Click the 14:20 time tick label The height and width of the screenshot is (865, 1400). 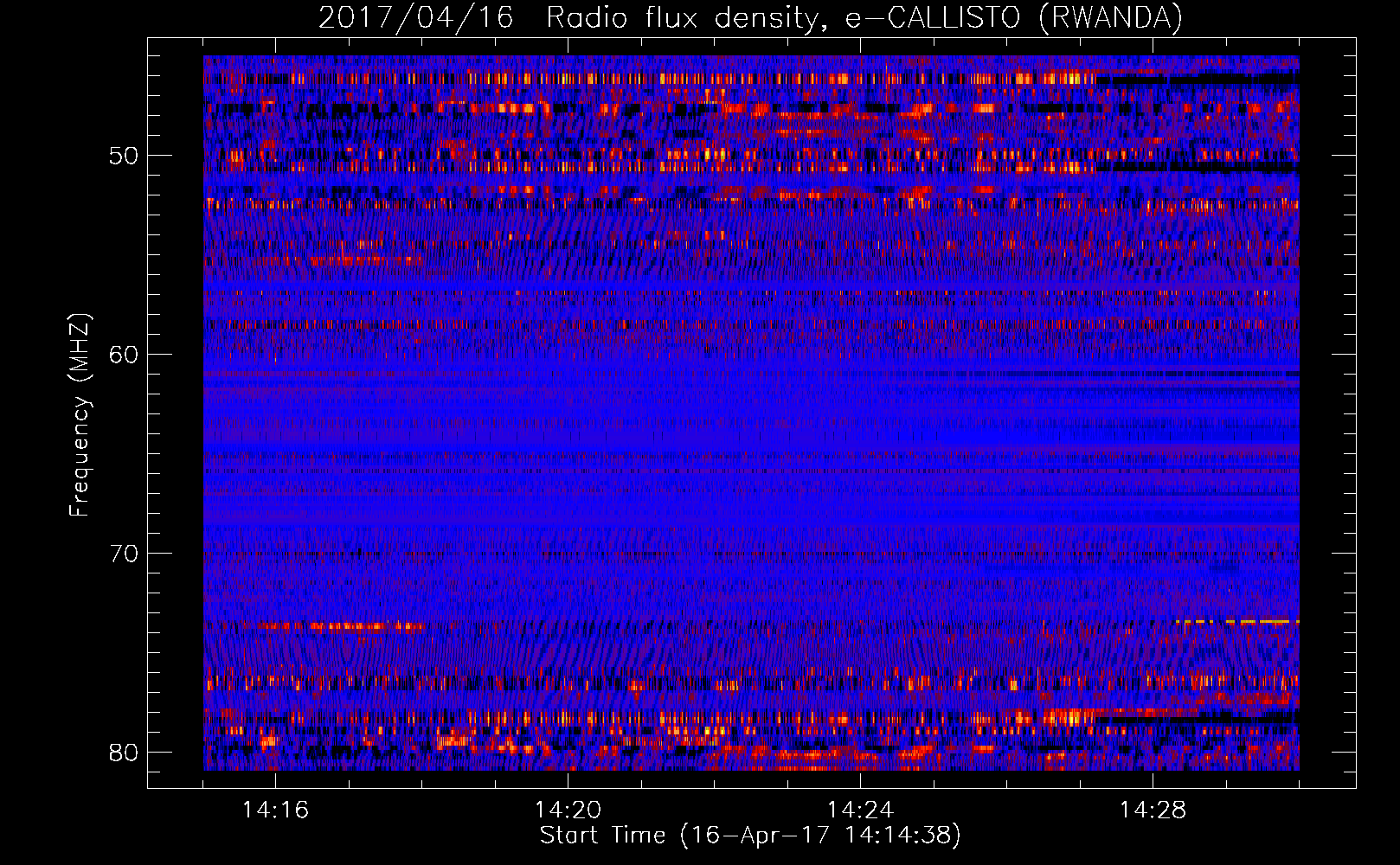point(568,811)
